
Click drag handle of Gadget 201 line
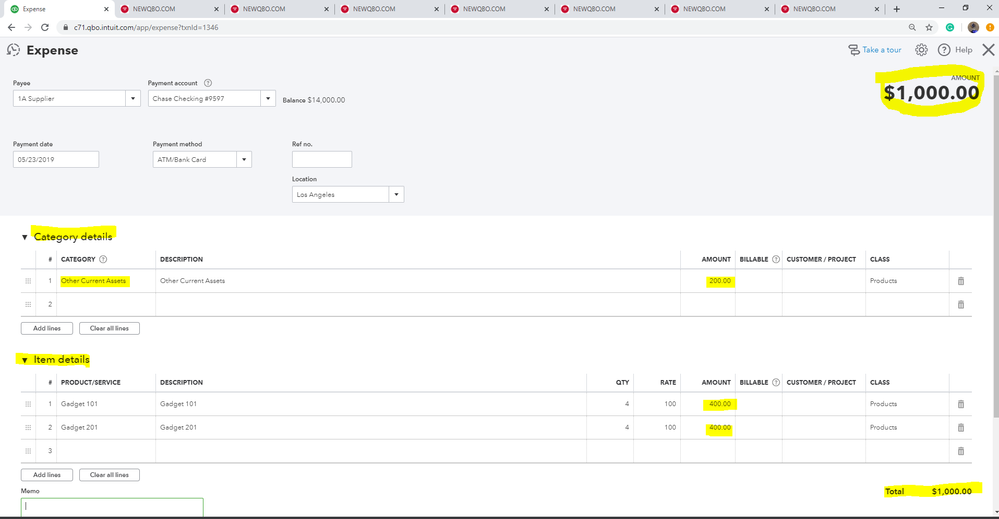[x=28, y=427]
